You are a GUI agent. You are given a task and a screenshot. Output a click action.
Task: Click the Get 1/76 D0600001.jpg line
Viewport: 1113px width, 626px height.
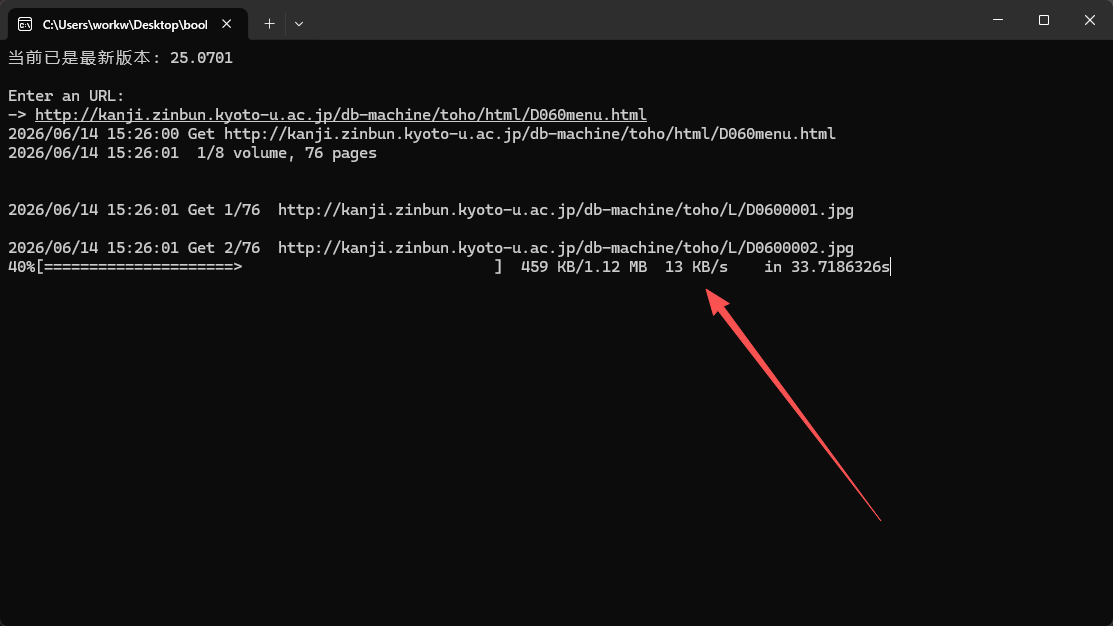coord(431,210)
